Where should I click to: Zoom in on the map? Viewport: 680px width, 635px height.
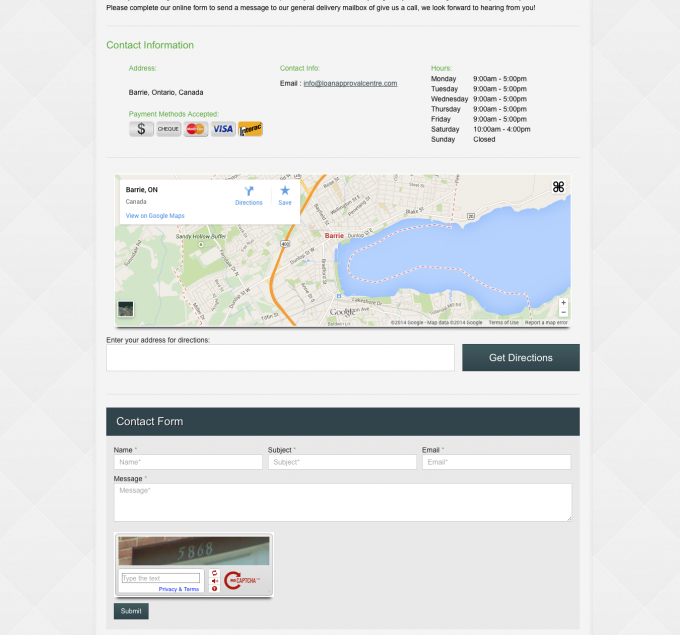[563, 303]
